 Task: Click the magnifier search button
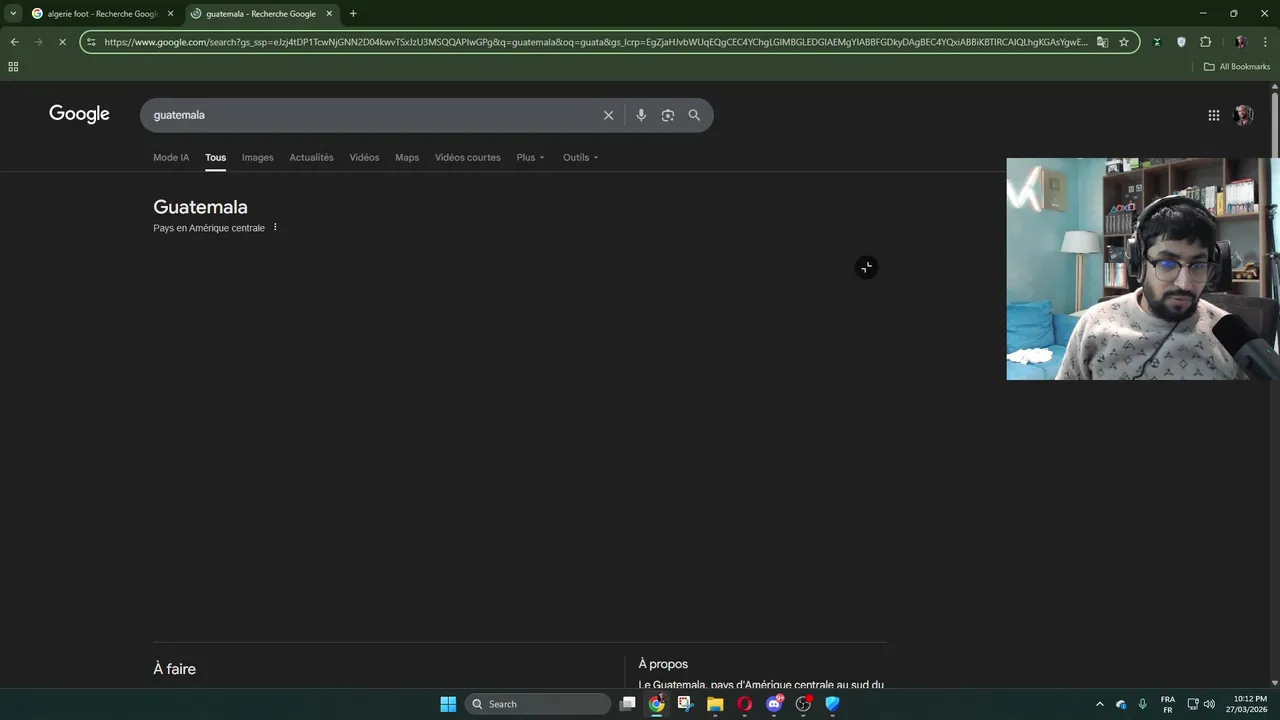point(694,115)
